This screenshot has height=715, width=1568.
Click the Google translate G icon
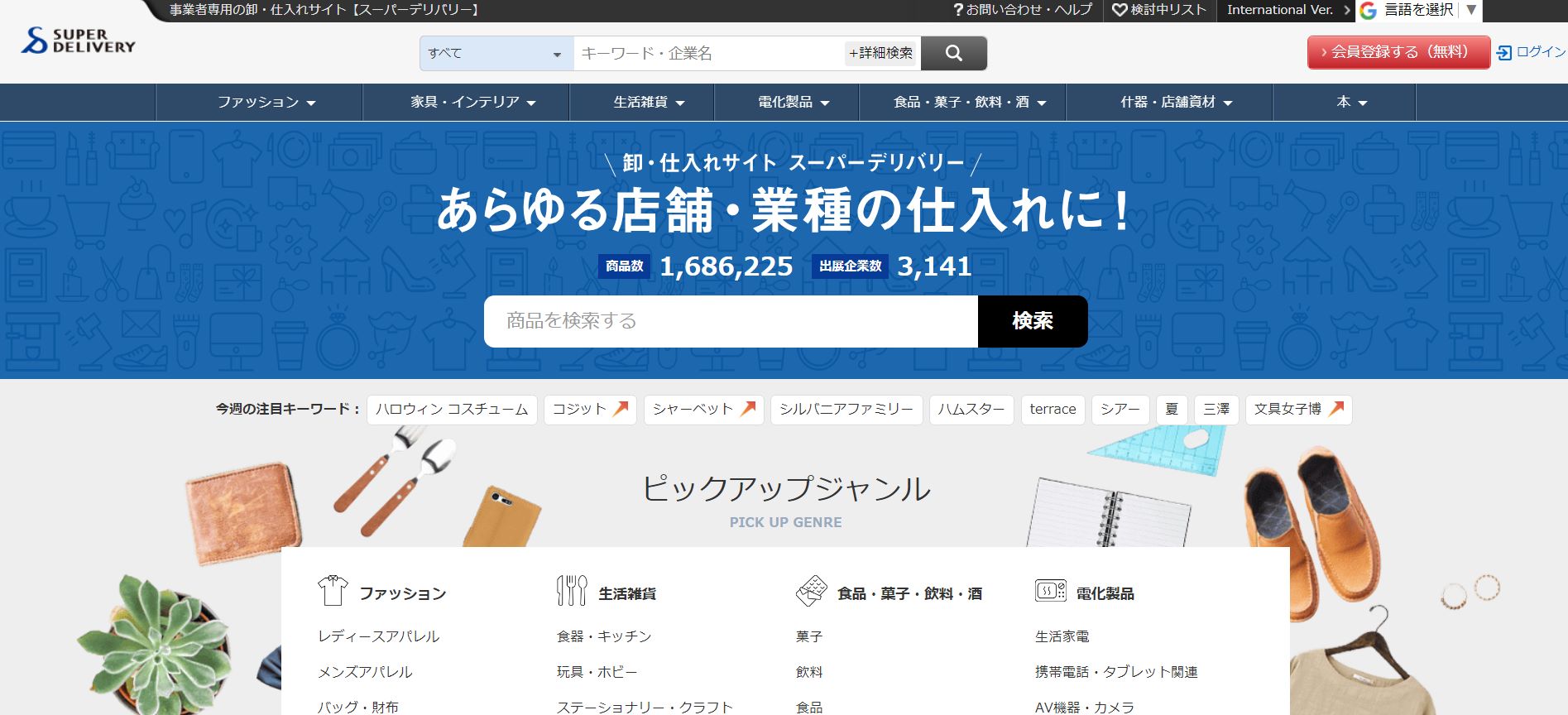click(x=1368, y=10)
